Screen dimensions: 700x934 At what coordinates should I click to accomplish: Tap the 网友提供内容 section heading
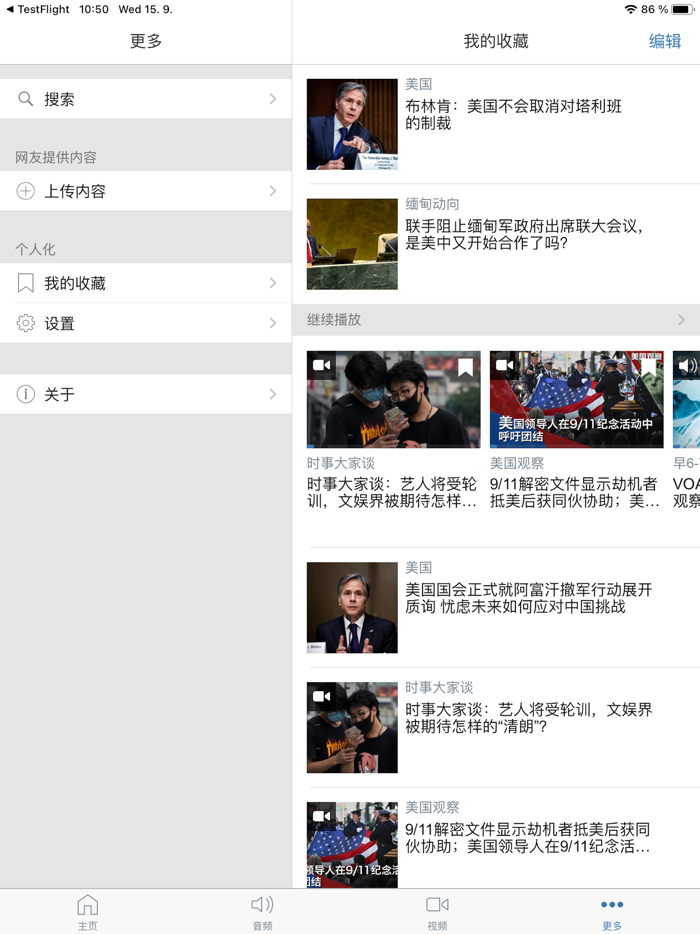coord(55,157)
